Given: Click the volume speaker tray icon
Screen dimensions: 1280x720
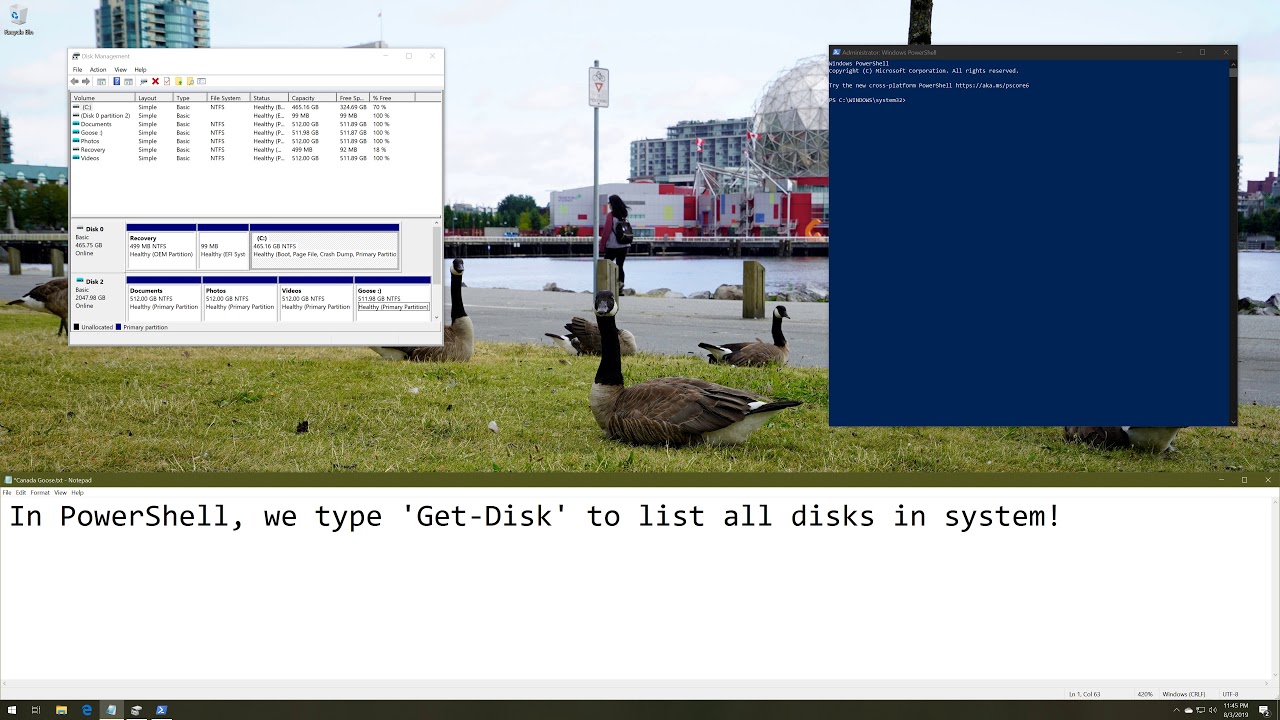Looking at the screenshot, I should point(1211,710).
